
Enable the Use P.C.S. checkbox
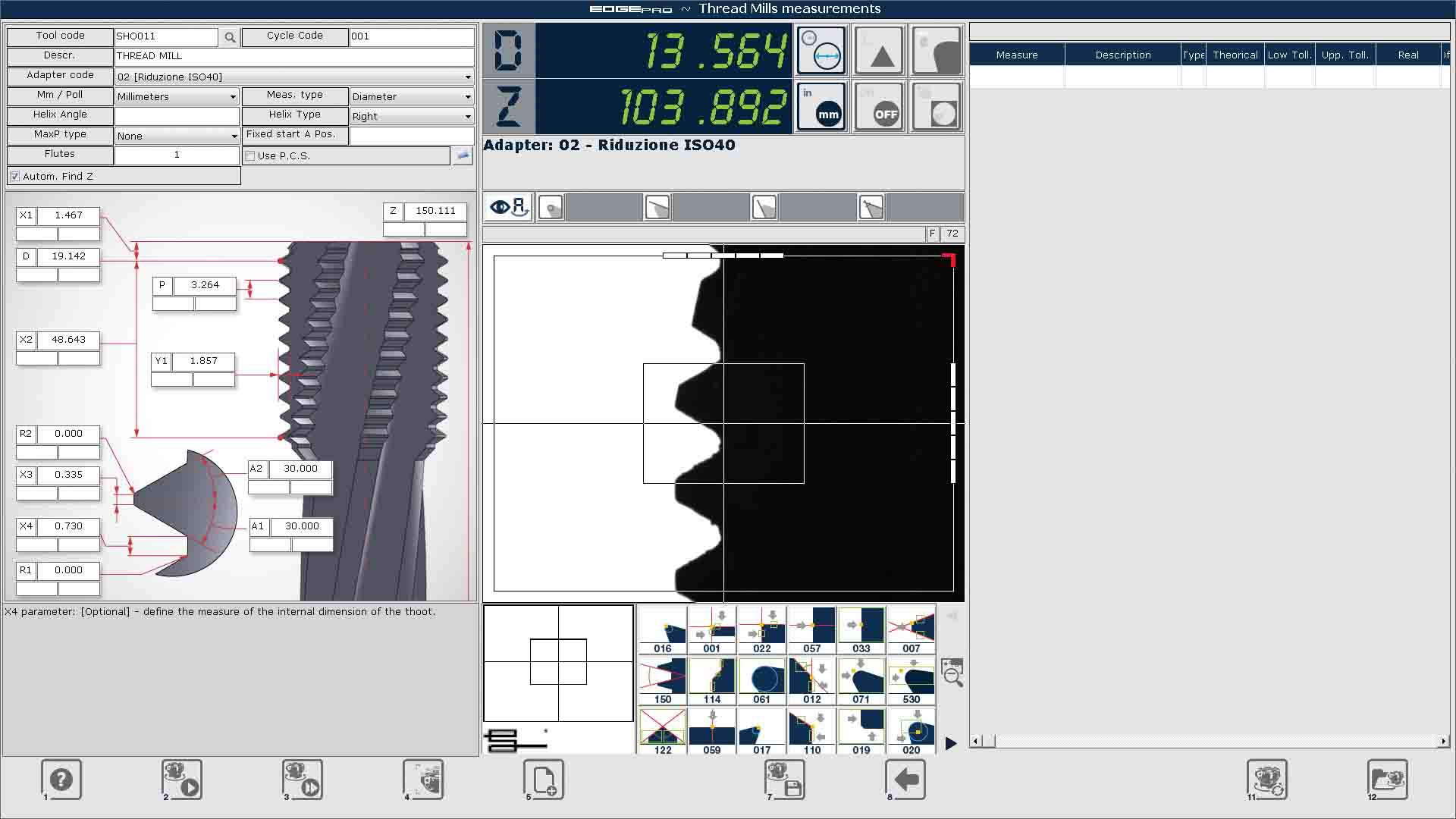(x=250, y=156)
